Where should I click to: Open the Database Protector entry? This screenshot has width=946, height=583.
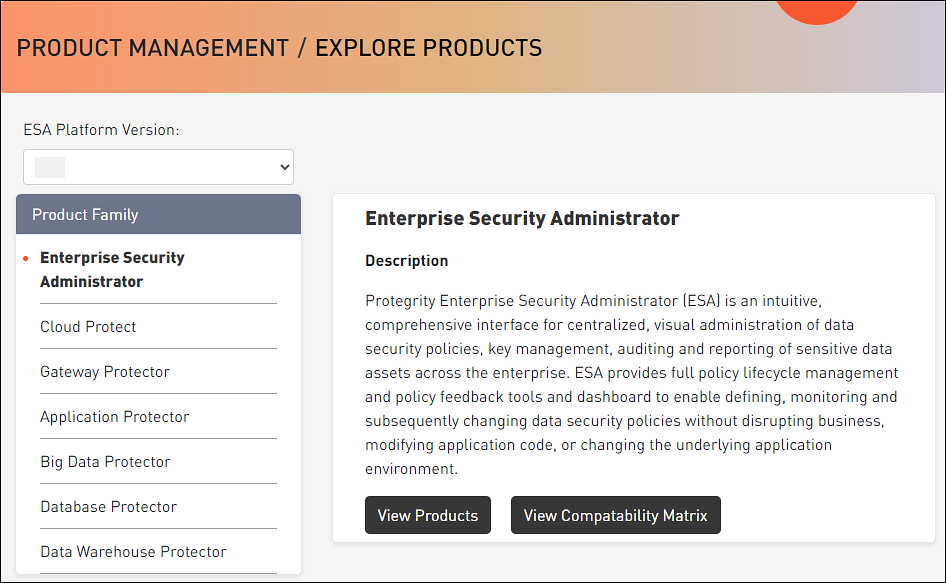108,506
